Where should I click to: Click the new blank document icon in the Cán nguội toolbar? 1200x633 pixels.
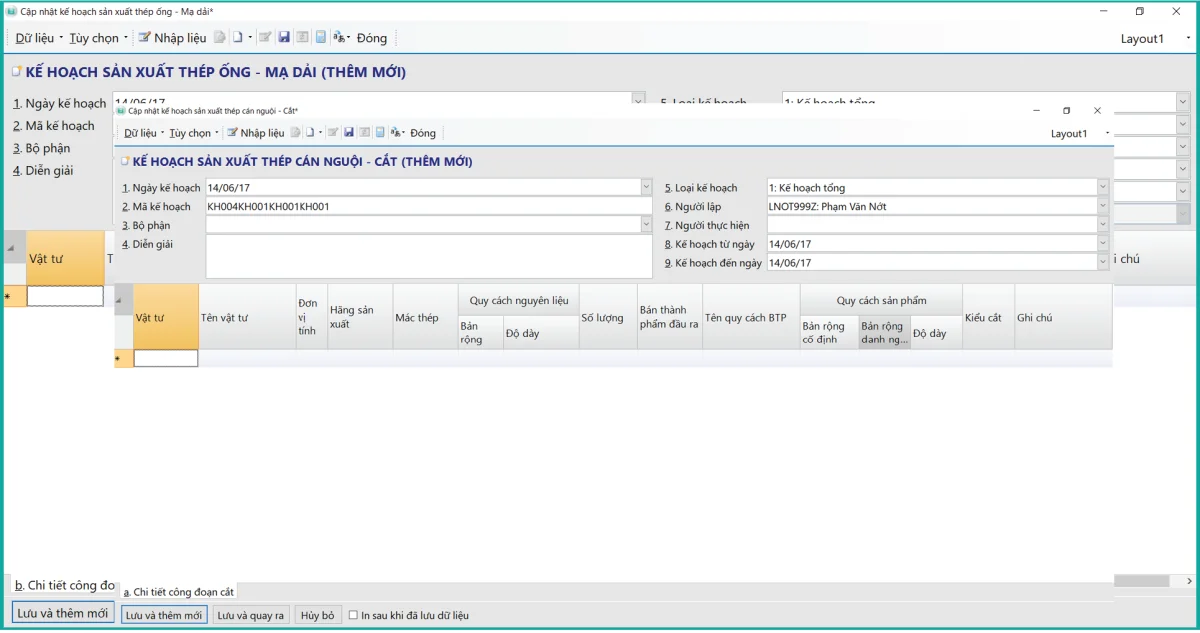coord(311,133)
